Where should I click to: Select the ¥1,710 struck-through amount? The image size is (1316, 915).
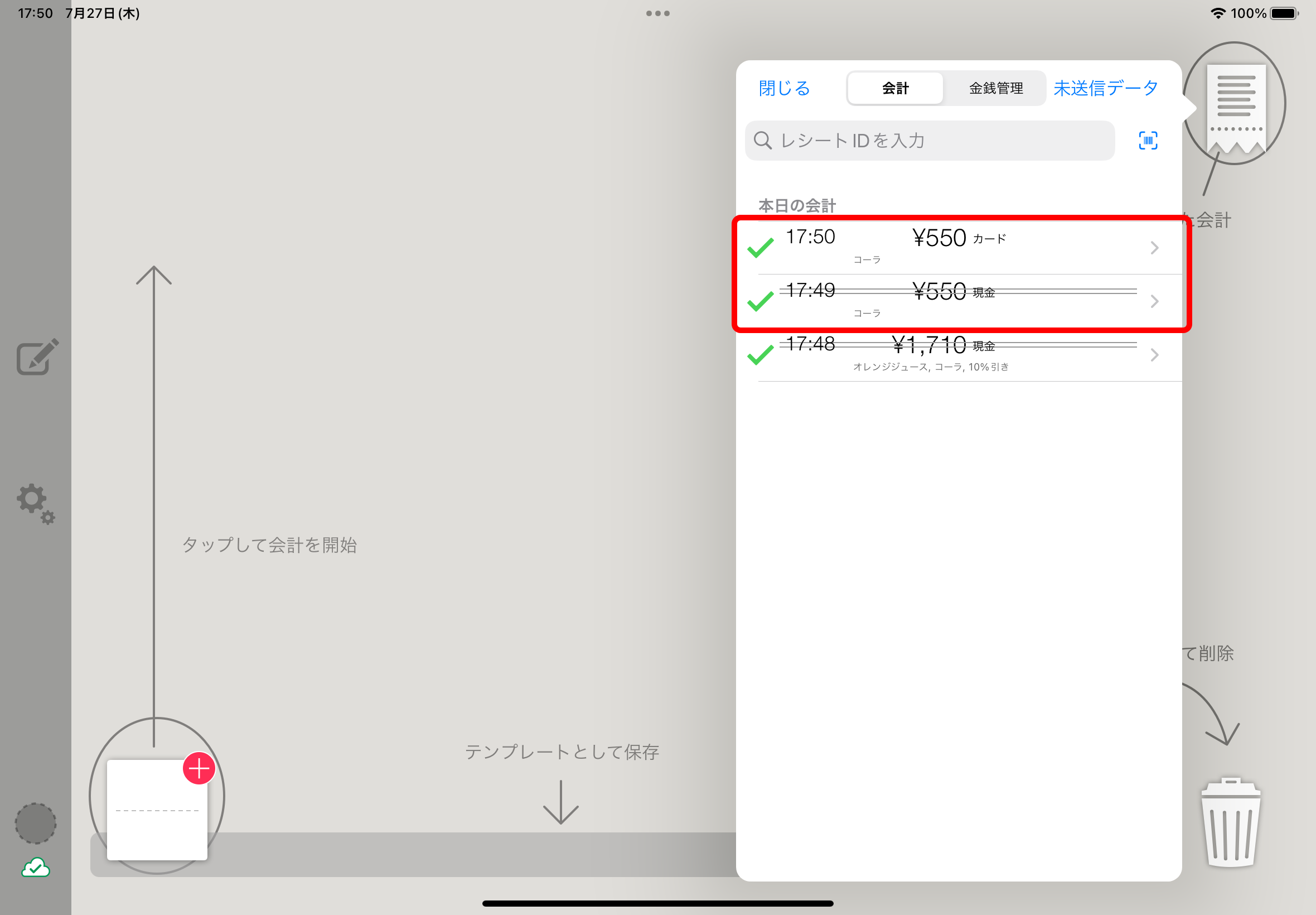[x=928, y=345]
